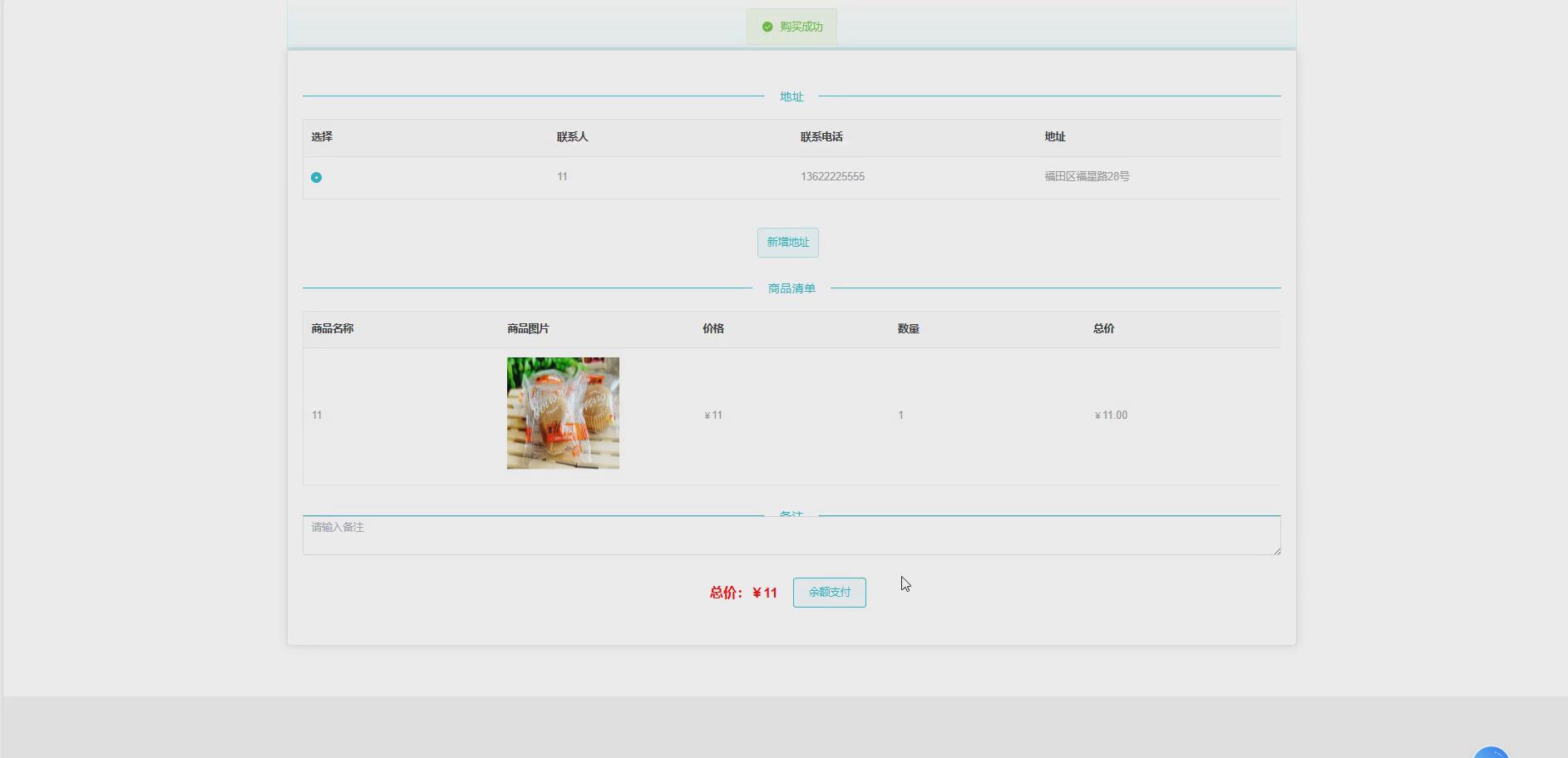Click the product image thumbnail in the goods list

click(562, 412)
